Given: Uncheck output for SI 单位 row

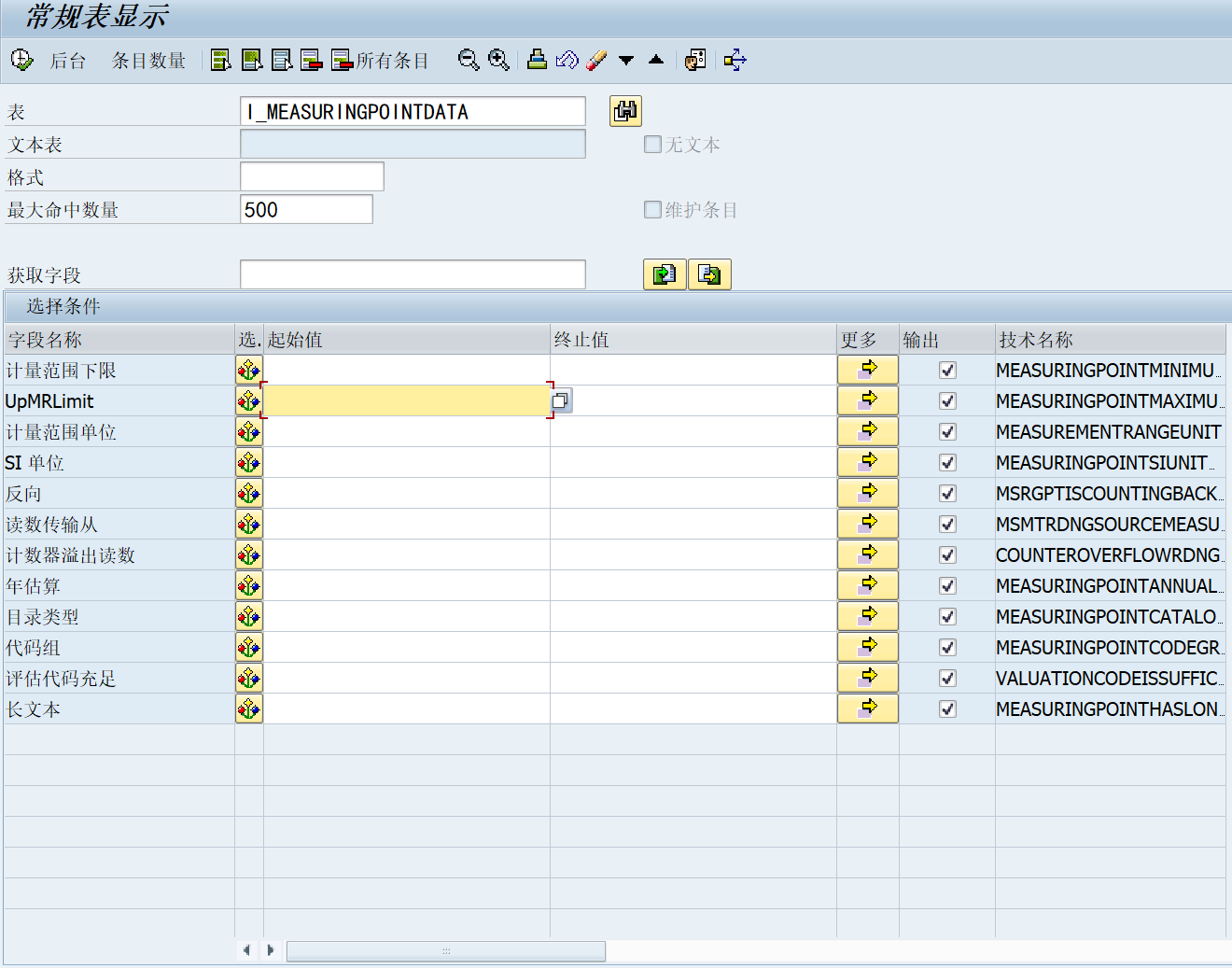Looking at the screenshot, I should [x=947, y=463].
